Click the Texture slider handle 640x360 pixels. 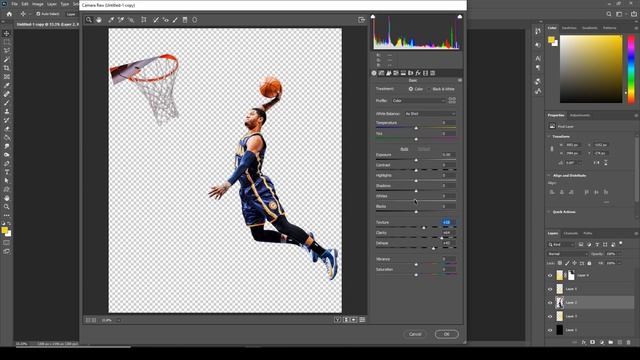(424, 228)
